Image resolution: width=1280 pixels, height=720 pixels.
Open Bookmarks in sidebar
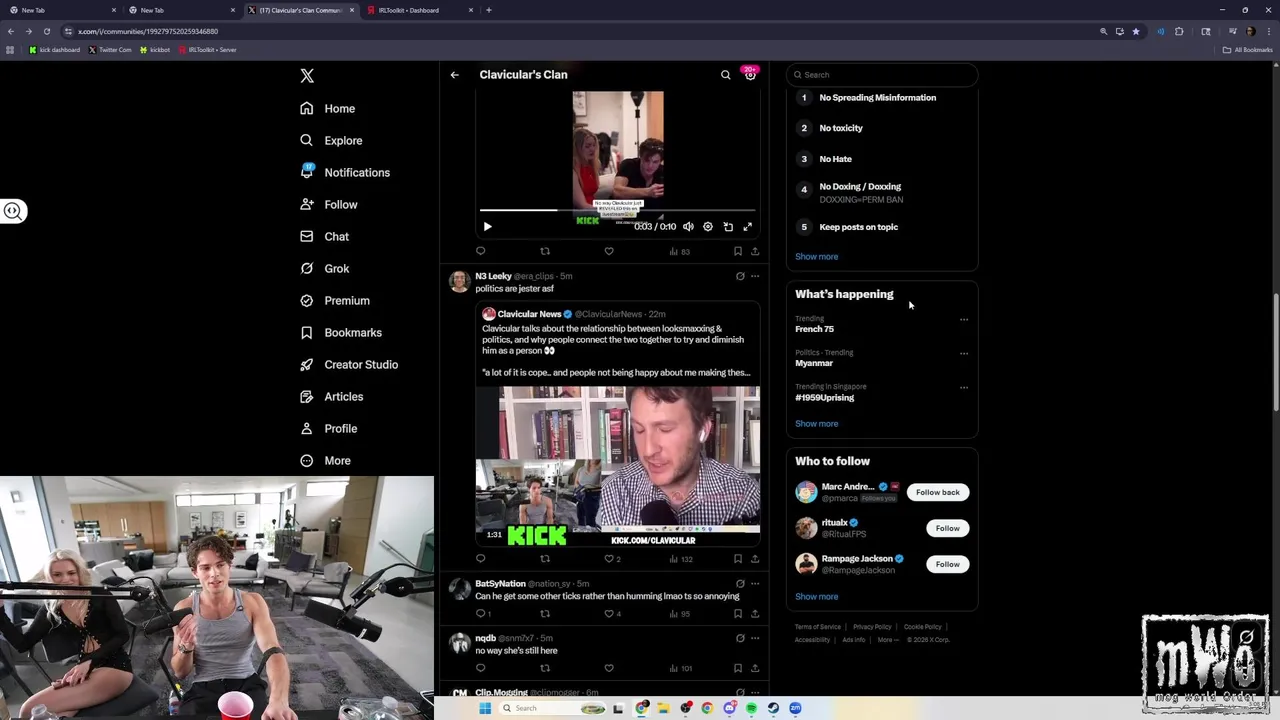coord(341,332)
